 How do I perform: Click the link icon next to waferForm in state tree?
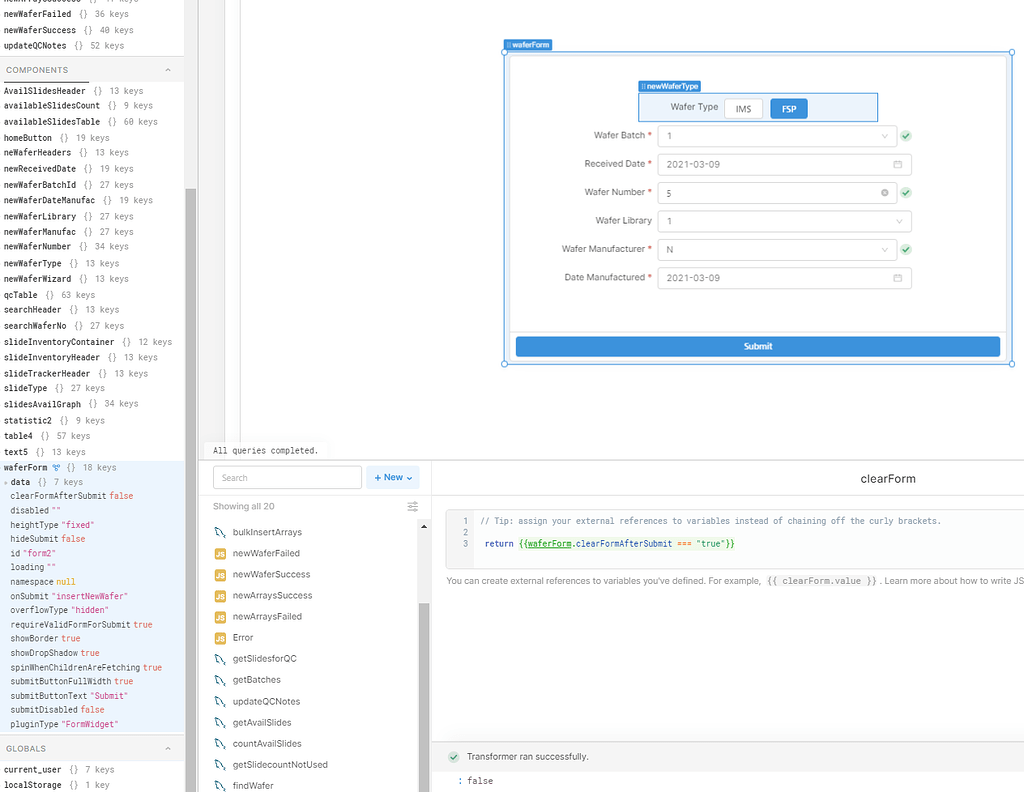coord(55,466)
